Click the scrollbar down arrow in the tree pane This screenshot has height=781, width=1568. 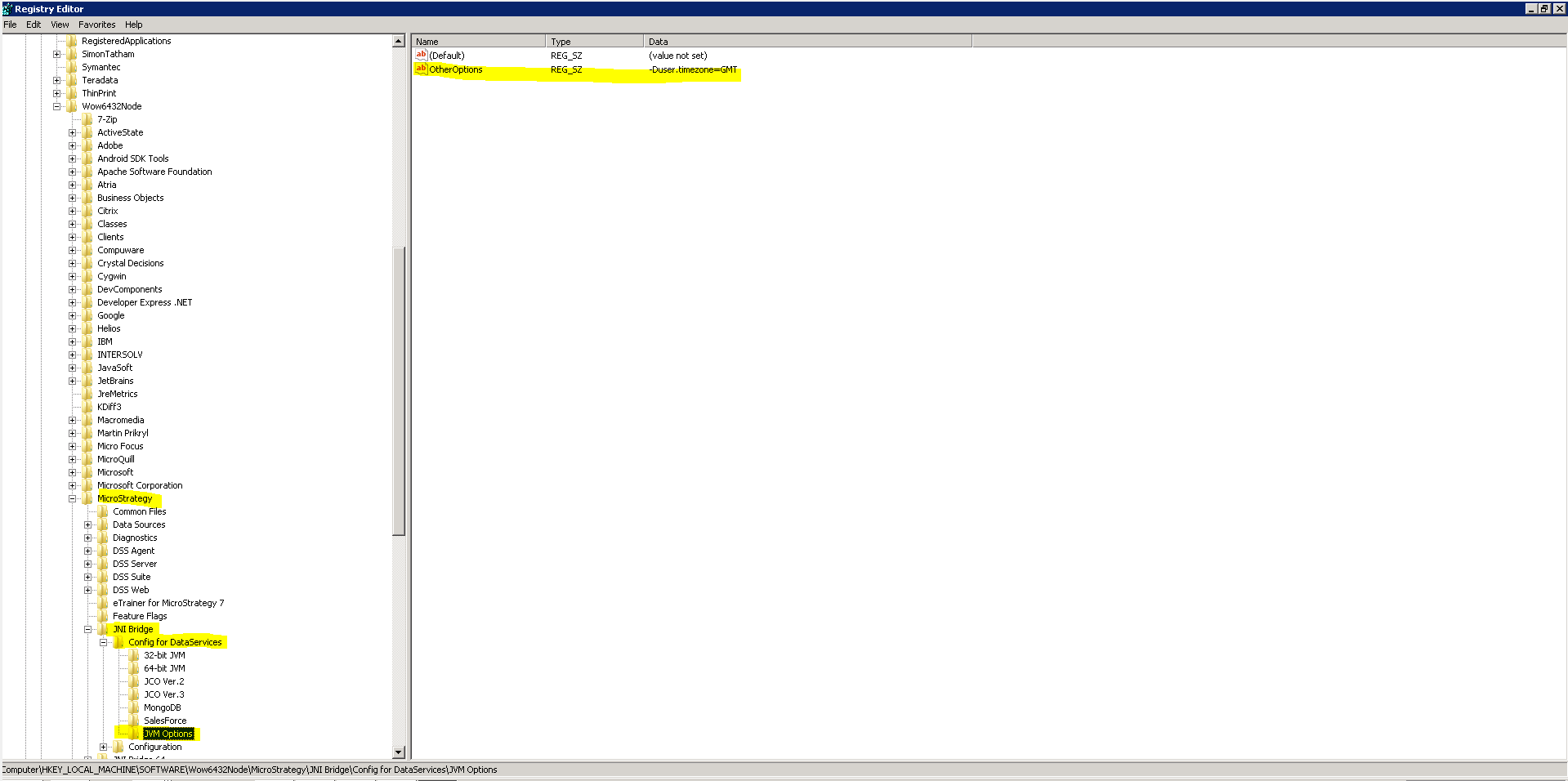point(400,752)
